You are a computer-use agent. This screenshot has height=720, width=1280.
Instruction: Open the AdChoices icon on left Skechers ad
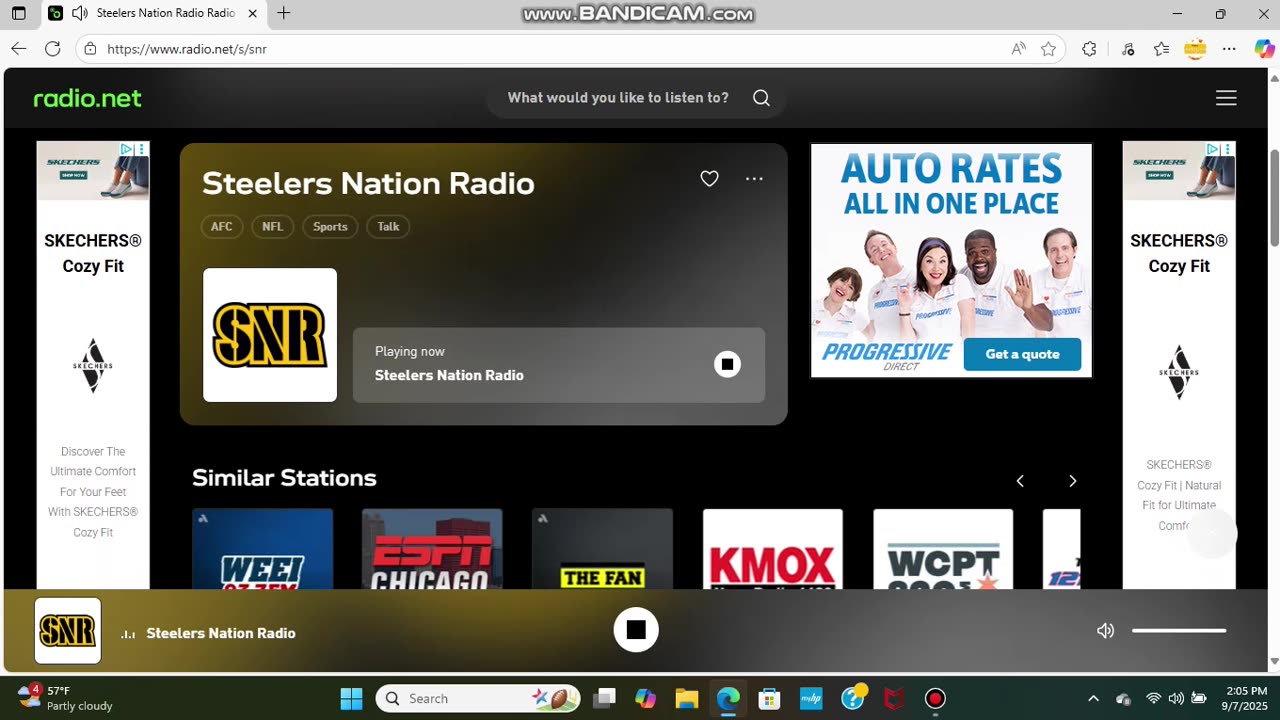[127, 149]
